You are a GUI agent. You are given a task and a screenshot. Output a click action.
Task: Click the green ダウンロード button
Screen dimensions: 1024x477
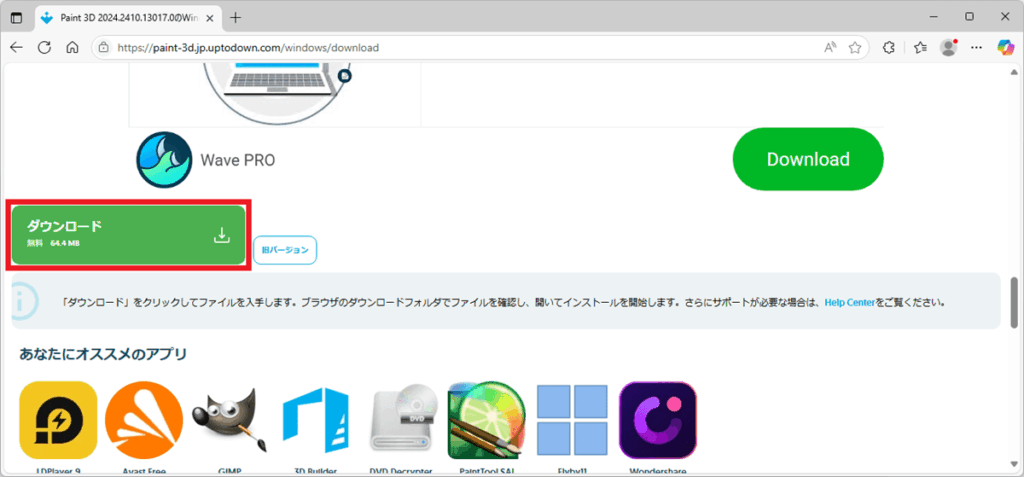(x=129, y=235)
